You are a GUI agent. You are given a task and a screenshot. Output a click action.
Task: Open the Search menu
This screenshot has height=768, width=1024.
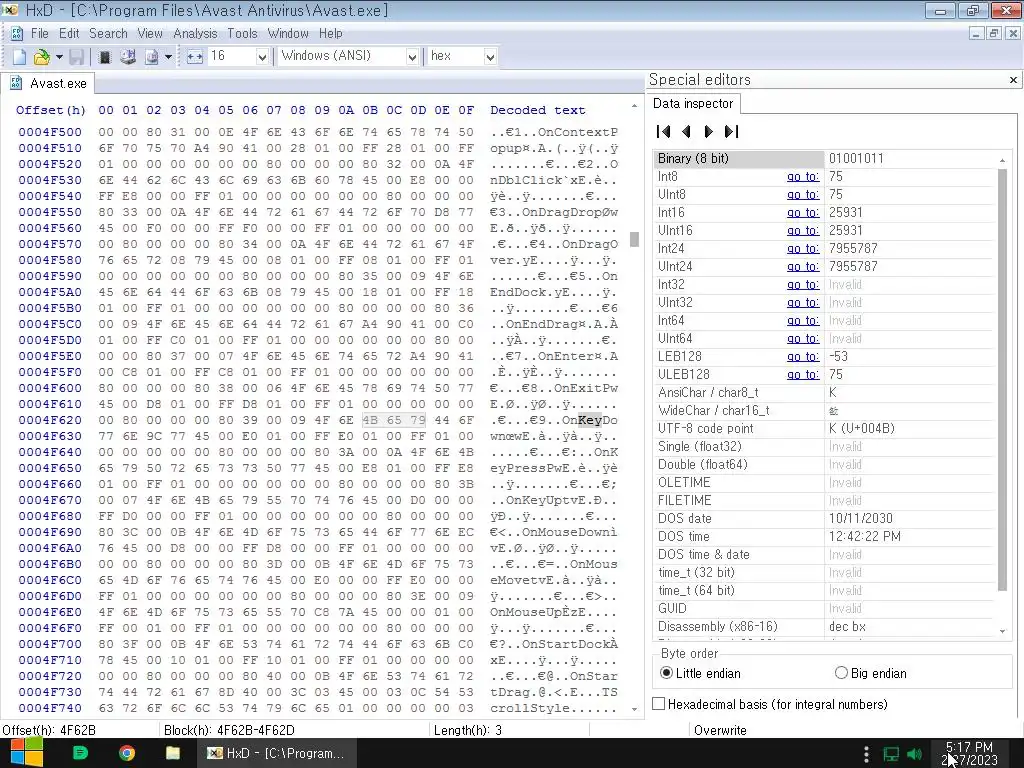108,33
